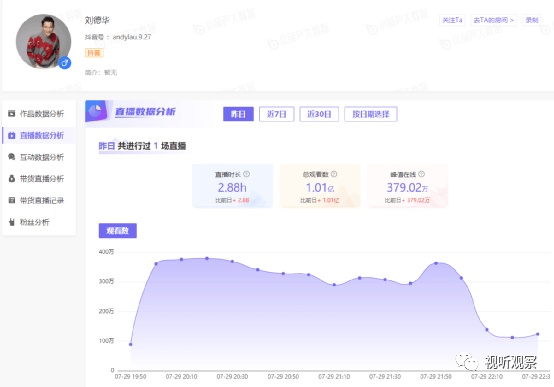Open the 按日期选择 date picker
The height and width of the screenshot is (387, 554).
pos(371,114)
